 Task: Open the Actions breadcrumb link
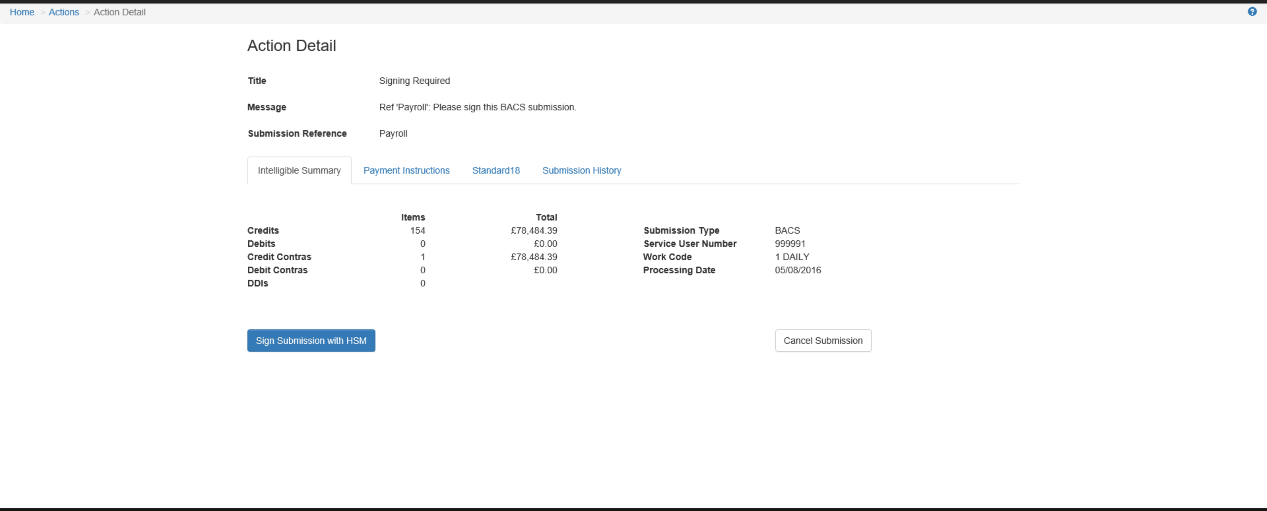[64, 12]
